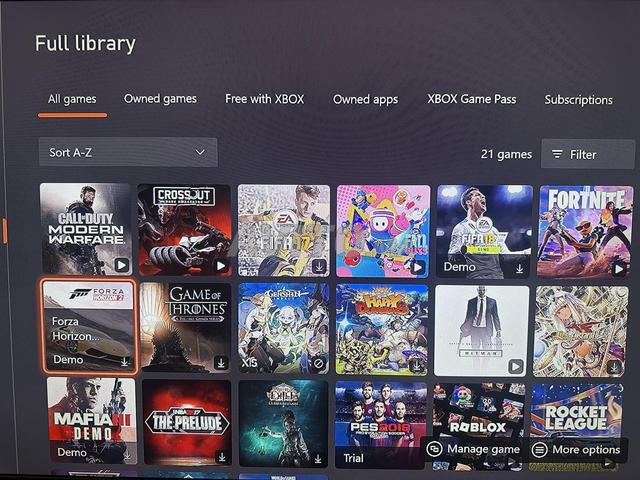The width and height of the screenshot is (640, 480).
Task: Select the FIFA 17 game tile
Action: 284,231
